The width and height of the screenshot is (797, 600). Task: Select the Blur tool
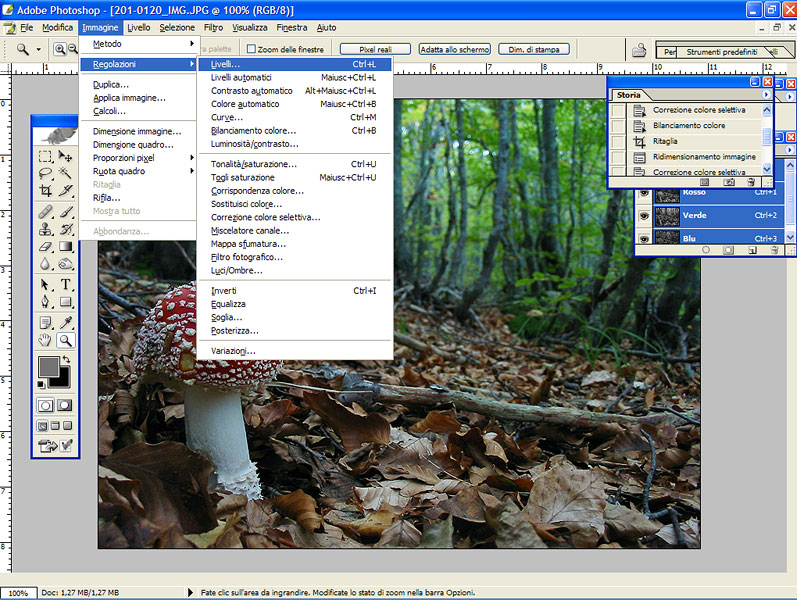[x=46, y=264]
